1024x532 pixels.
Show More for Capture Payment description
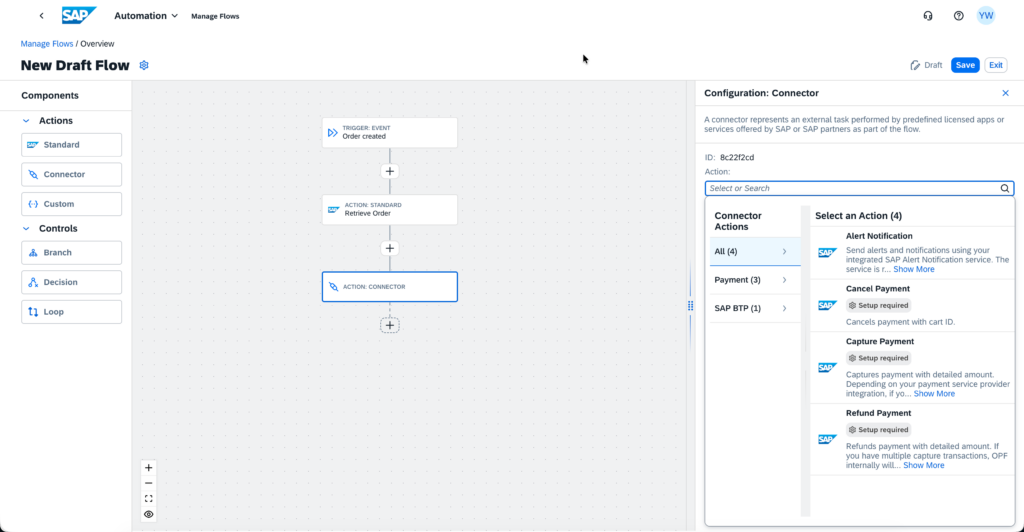pos(934,394)
